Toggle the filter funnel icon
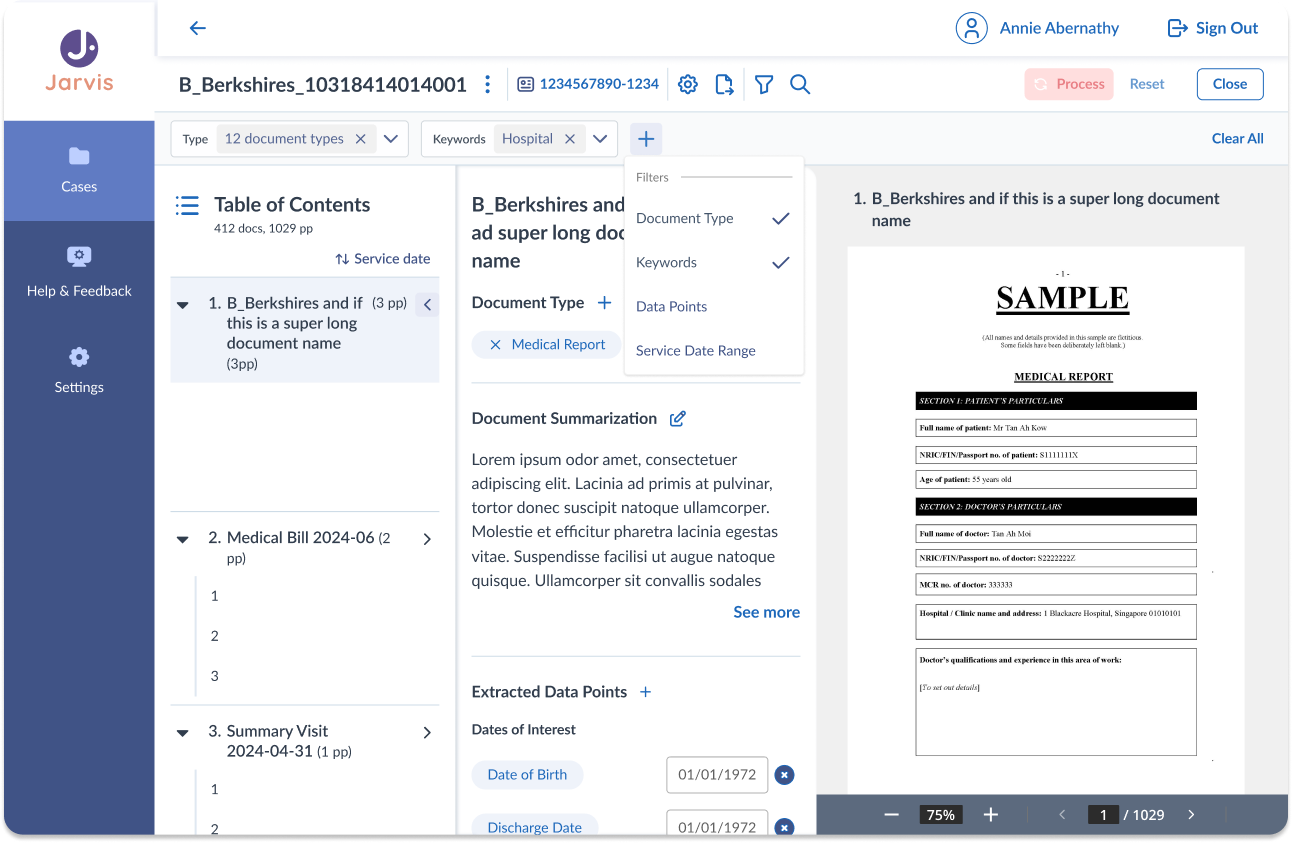Image resolution: width=1293 pixels, height=843 pixels. coord(764,84)
